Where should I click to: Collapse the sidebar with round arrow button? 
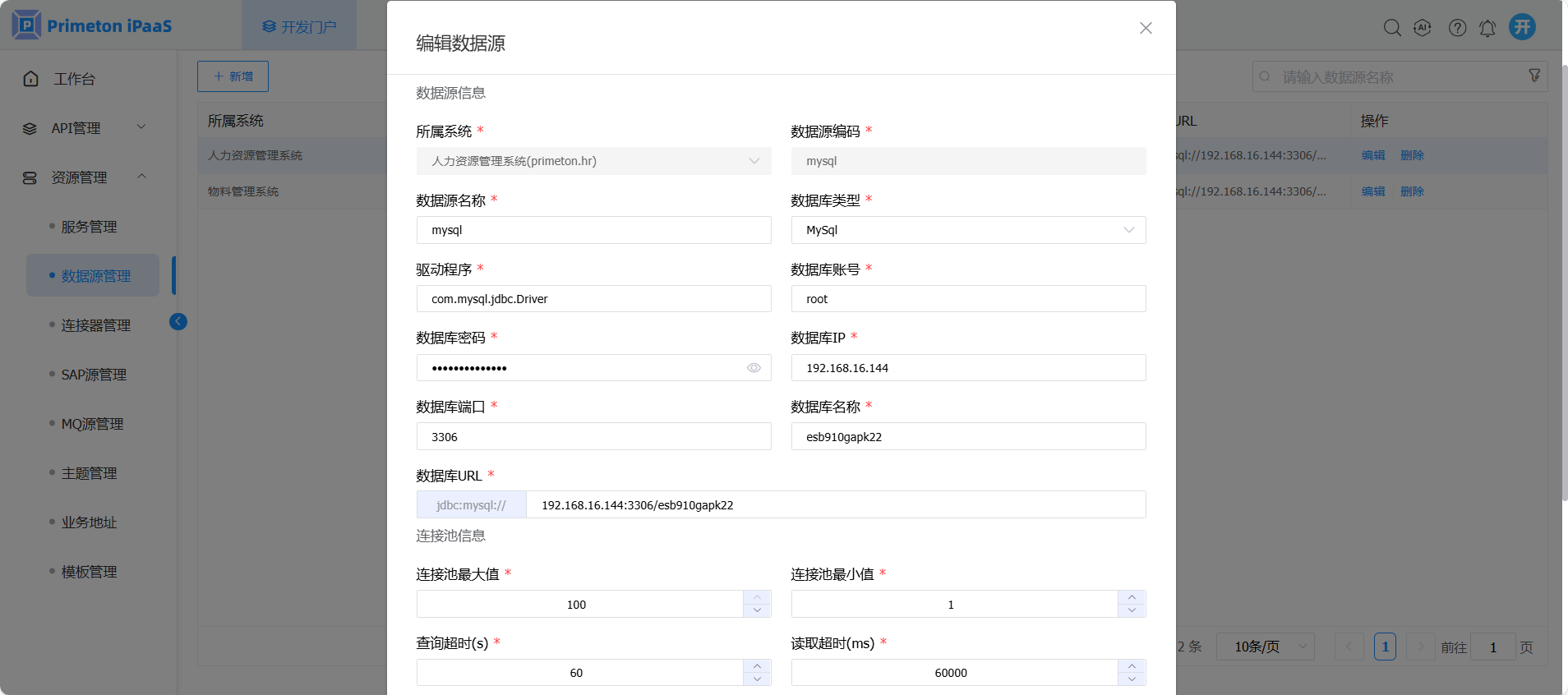click(178, 322)
